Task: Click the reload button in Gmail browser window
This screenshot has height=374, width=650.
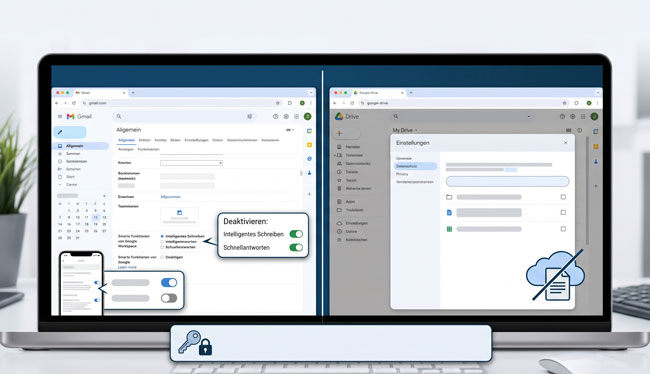Action: [x=74, y=103]
